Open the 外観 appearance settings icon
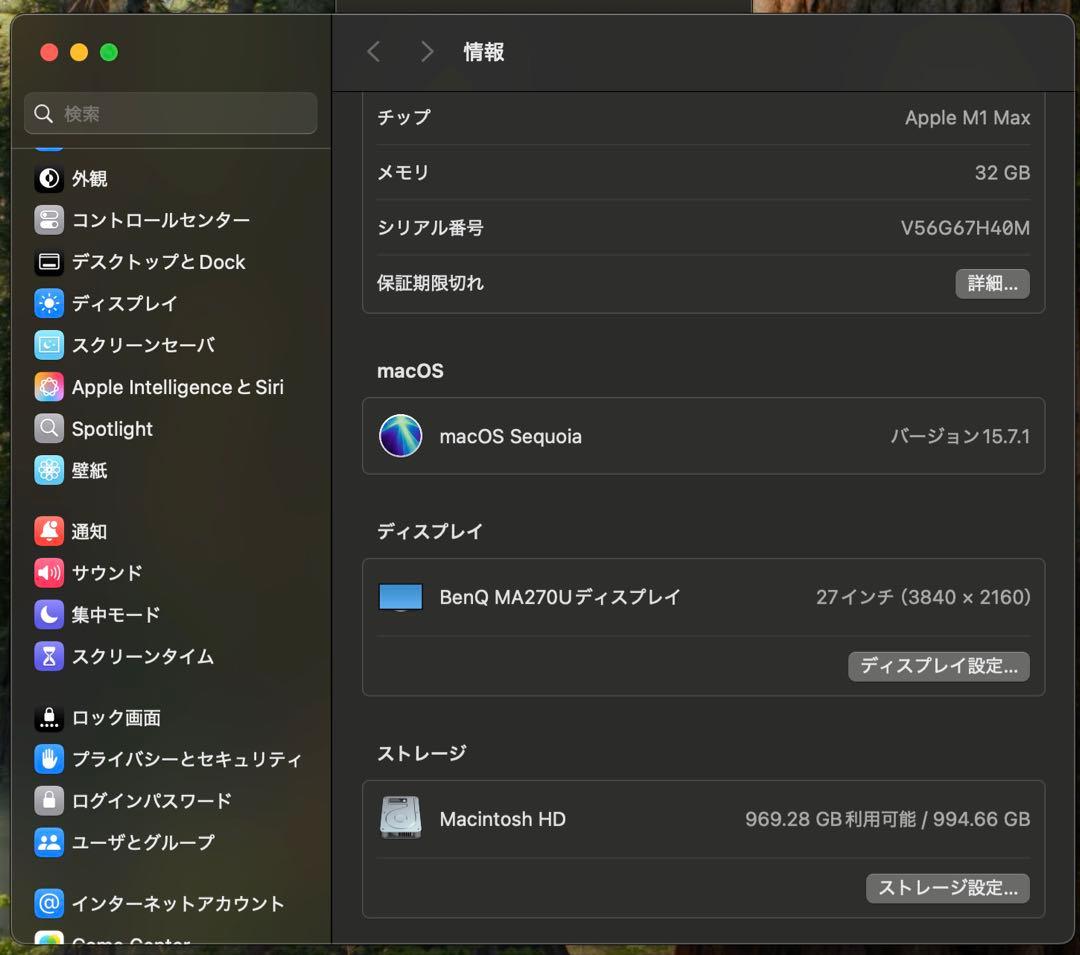Viewport: 1080px width, 955px height. point(49,178)
